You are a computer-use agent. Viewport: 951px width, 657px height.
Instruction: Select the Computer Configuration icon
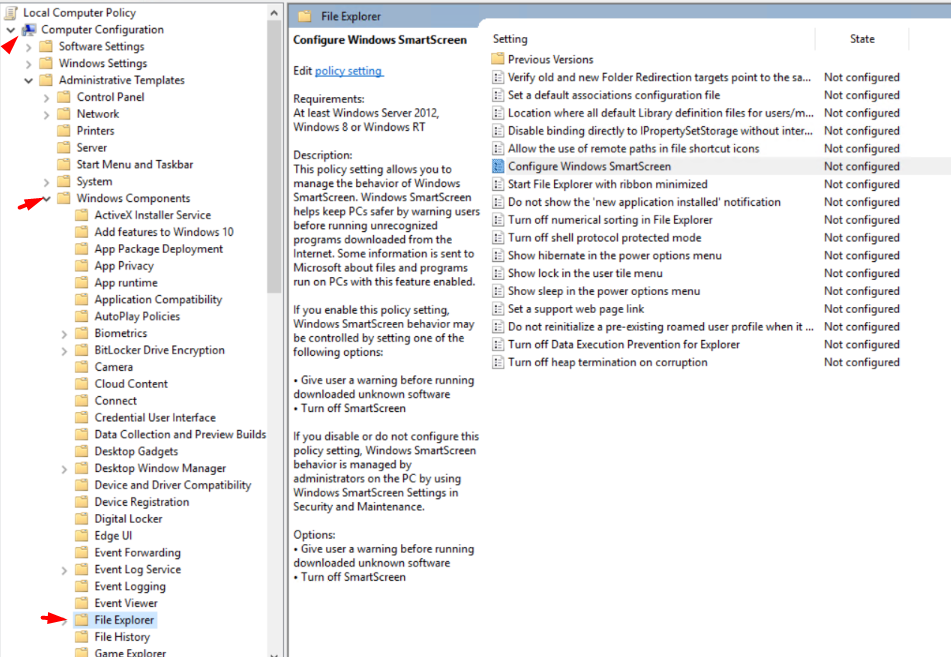tap(31, 29)
